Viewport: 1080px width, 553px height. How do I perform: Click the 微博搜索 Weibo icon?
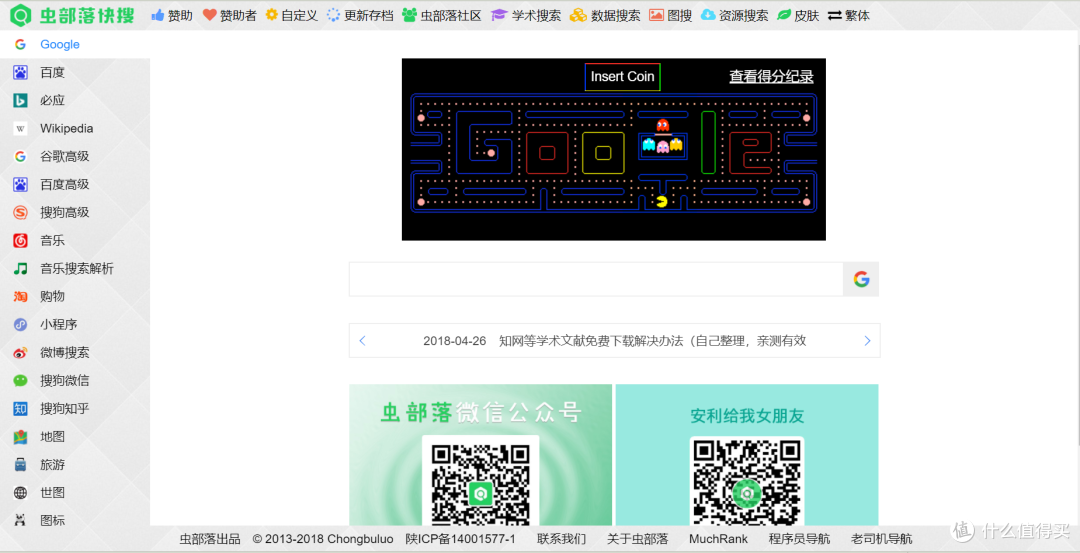click(x=20, y=353)
